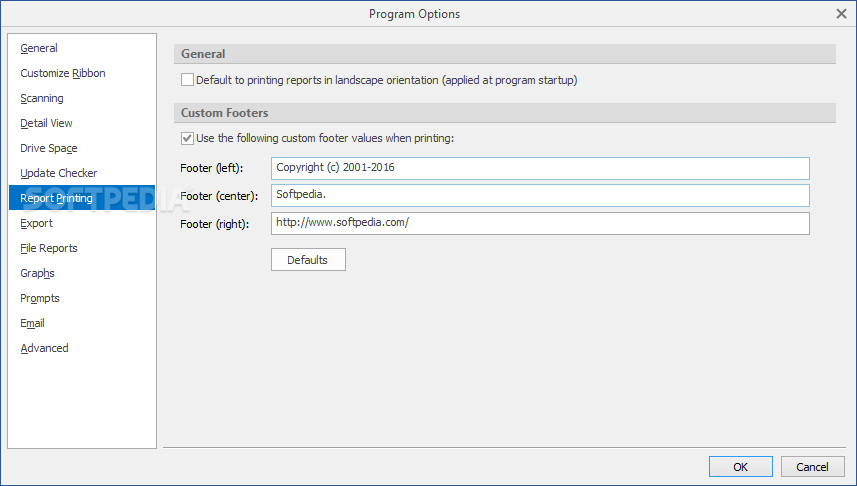Enable landscape orientation default checkbox
This screenshot has width=857, height=486.
click(x=187, y=80)
